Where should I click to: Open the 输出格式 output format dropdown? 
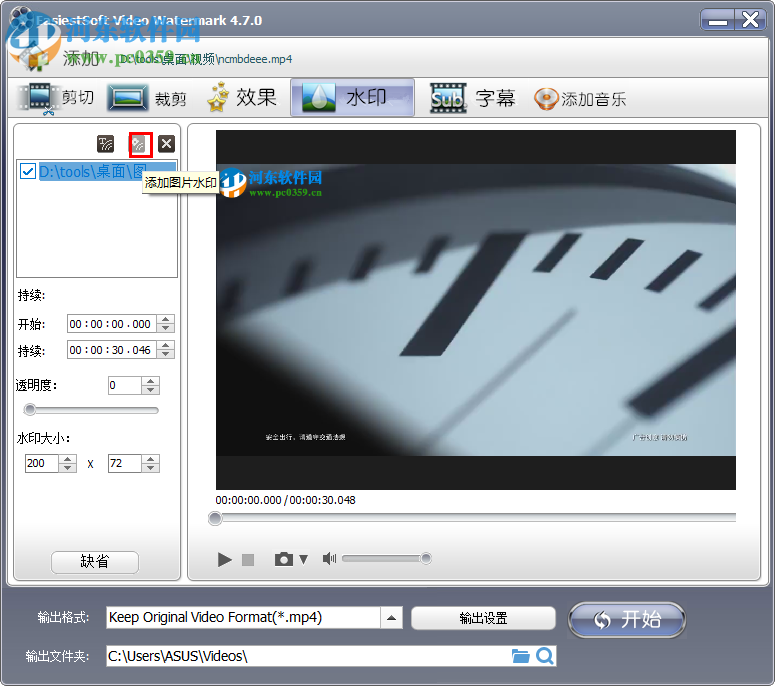pyautogui.click(x=391, y=618)
